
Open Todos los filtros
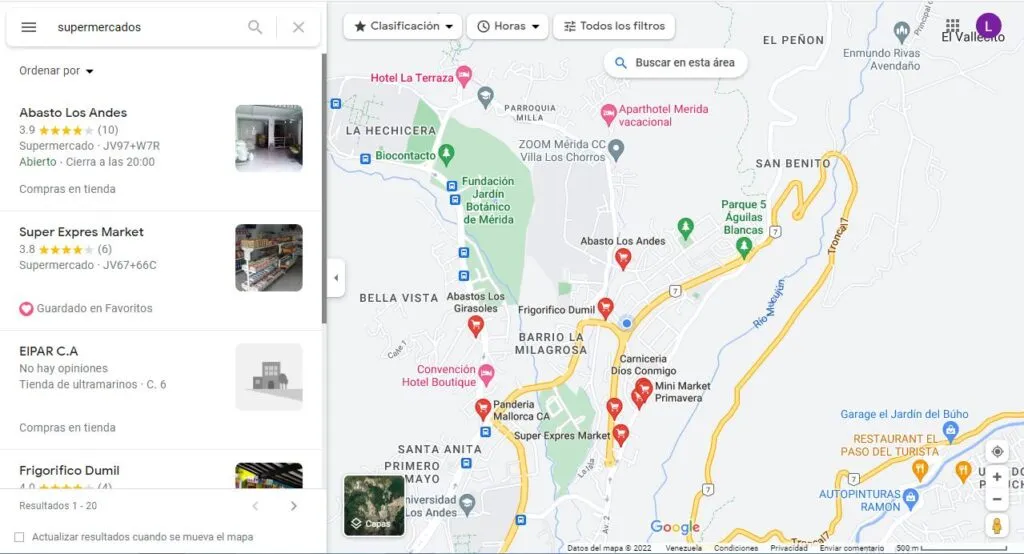(x=614, y=26)
